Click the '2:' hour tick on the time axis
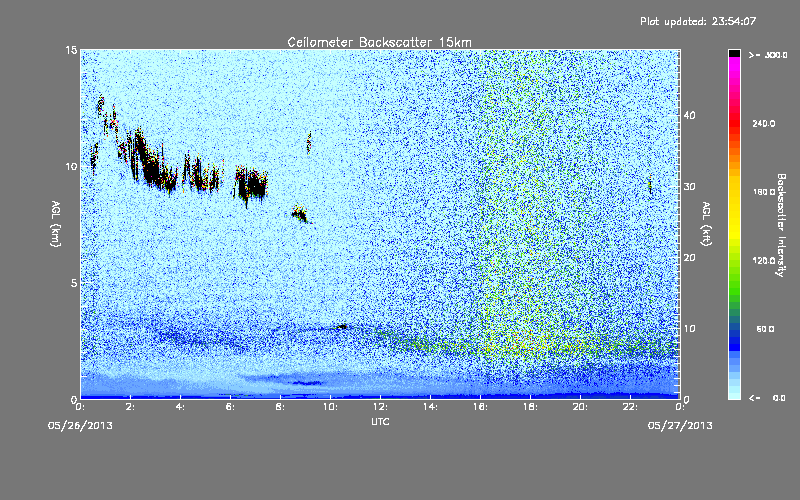This screenshot has width=800, height=500. coord(130,407)
